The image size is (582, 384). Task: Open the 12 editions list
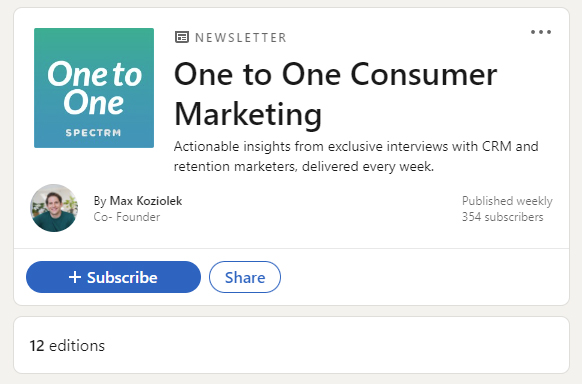click(67, 346)
